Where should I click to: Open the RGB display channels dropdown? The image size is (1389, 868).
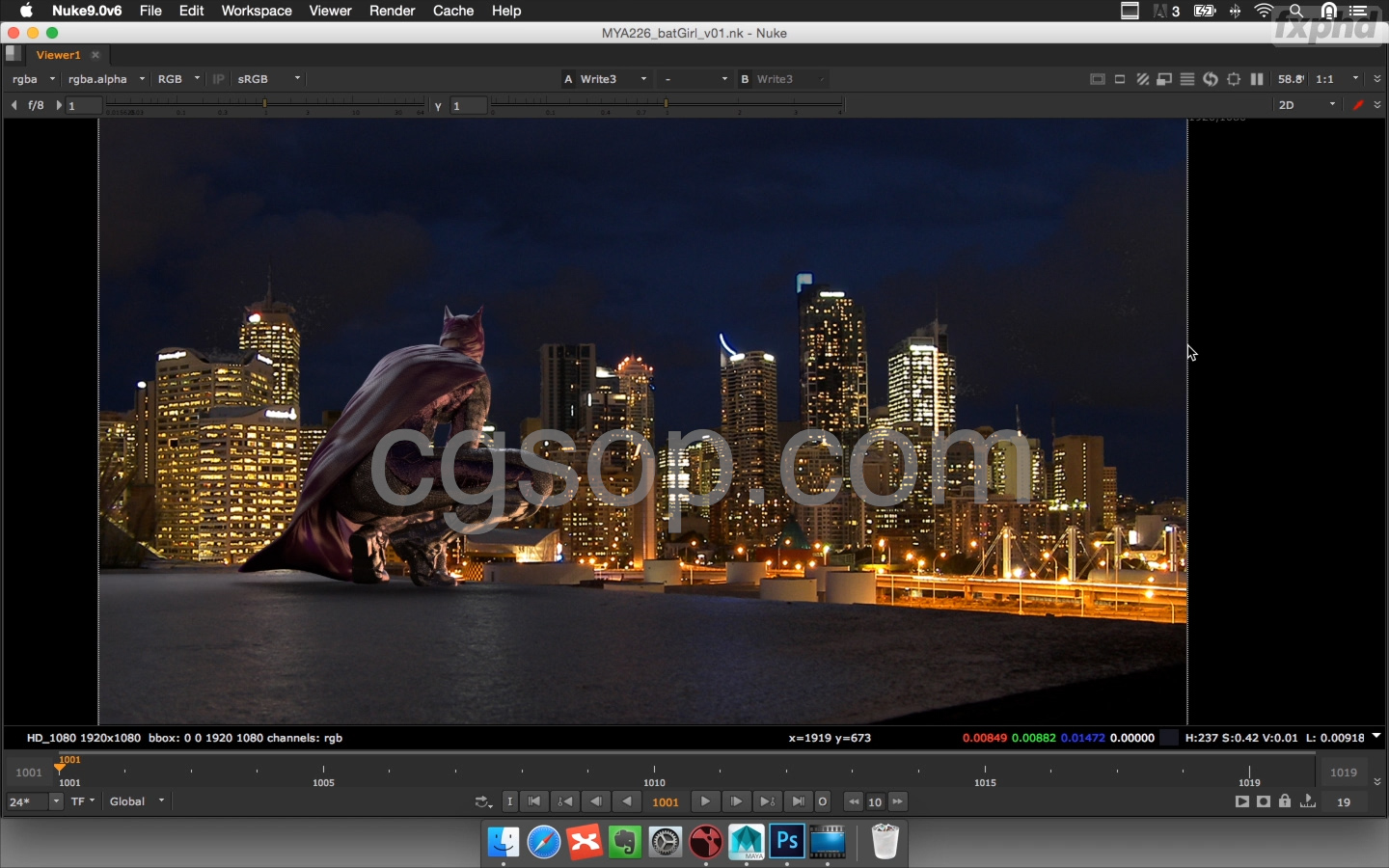[x=178, y=79]
